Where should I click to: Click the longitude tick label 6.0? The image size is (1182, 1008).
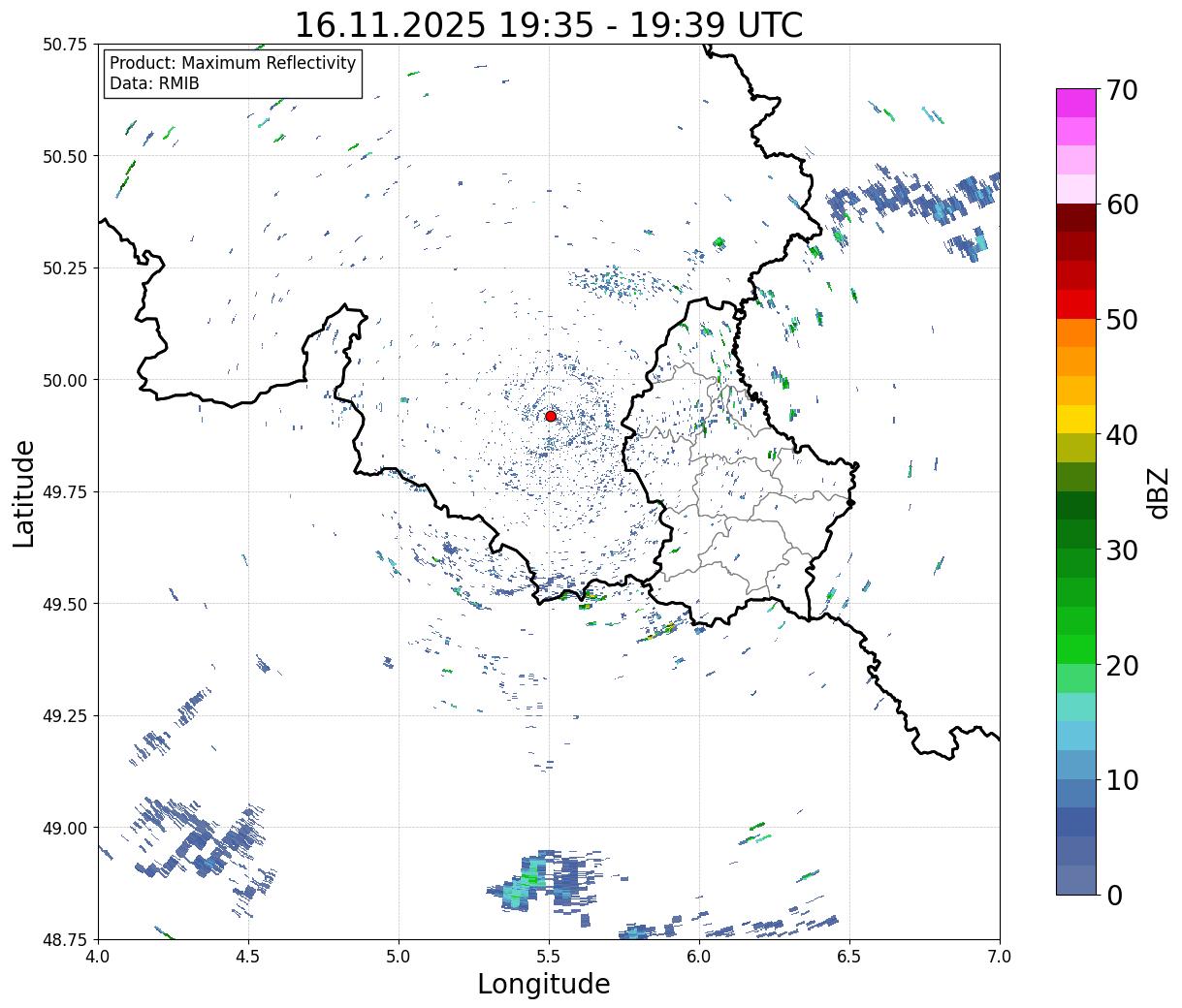click(699, 957)
